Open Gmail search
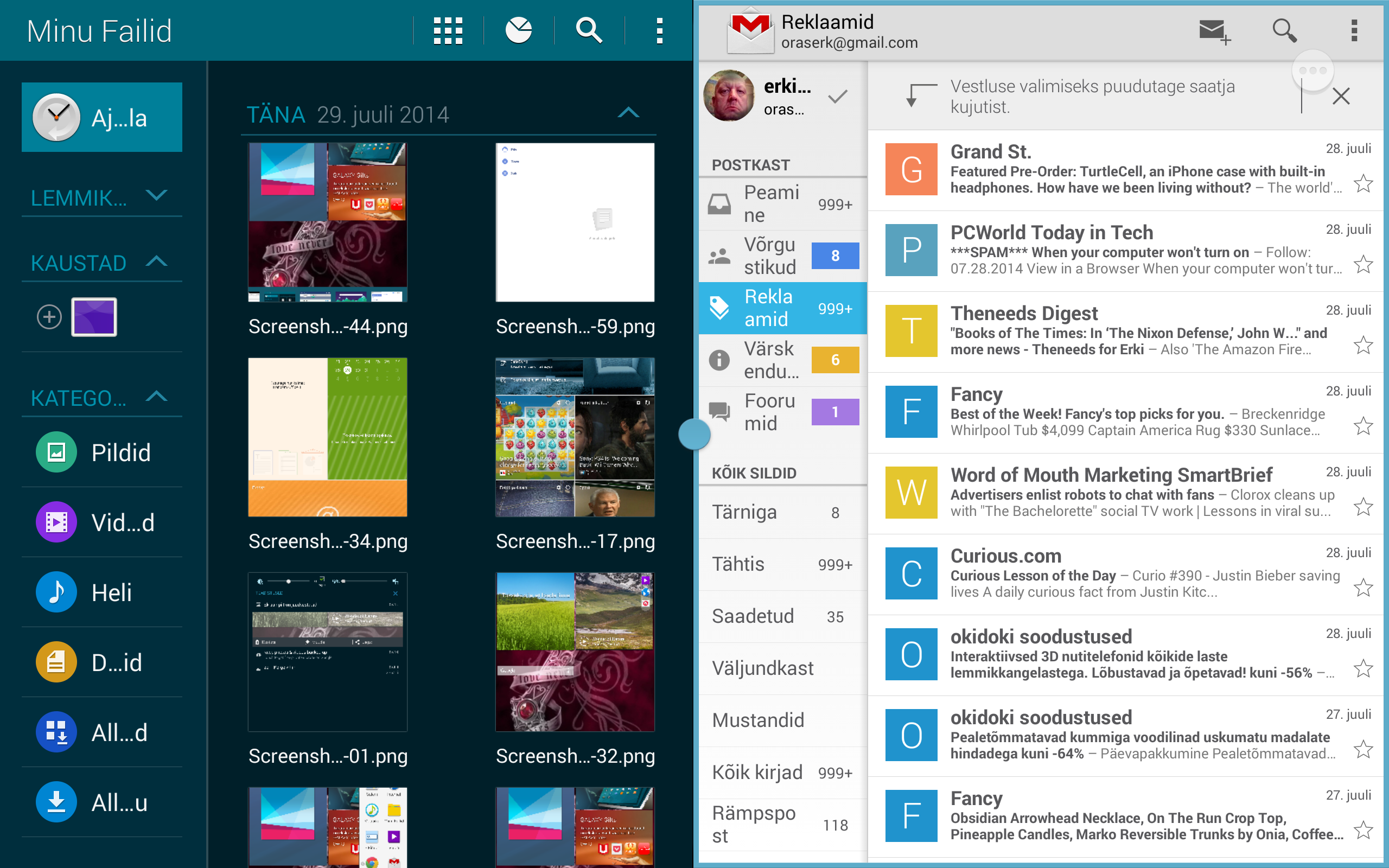 (1284, 30)
